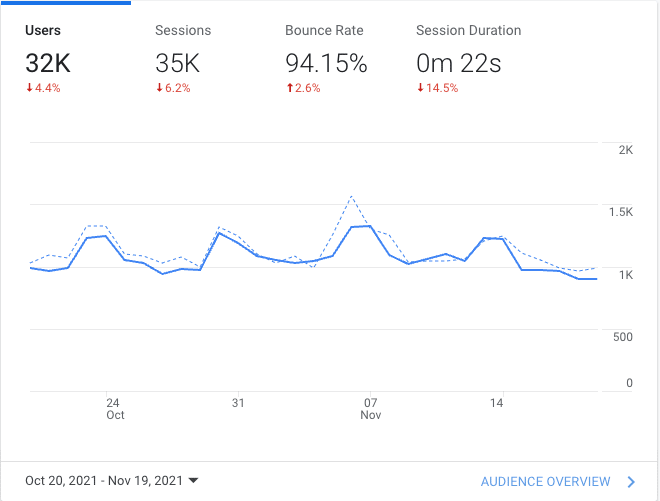Click the 6.2% sessions decrease indicator
Viewport: 660px width, 501px height.
click(173, 88)
